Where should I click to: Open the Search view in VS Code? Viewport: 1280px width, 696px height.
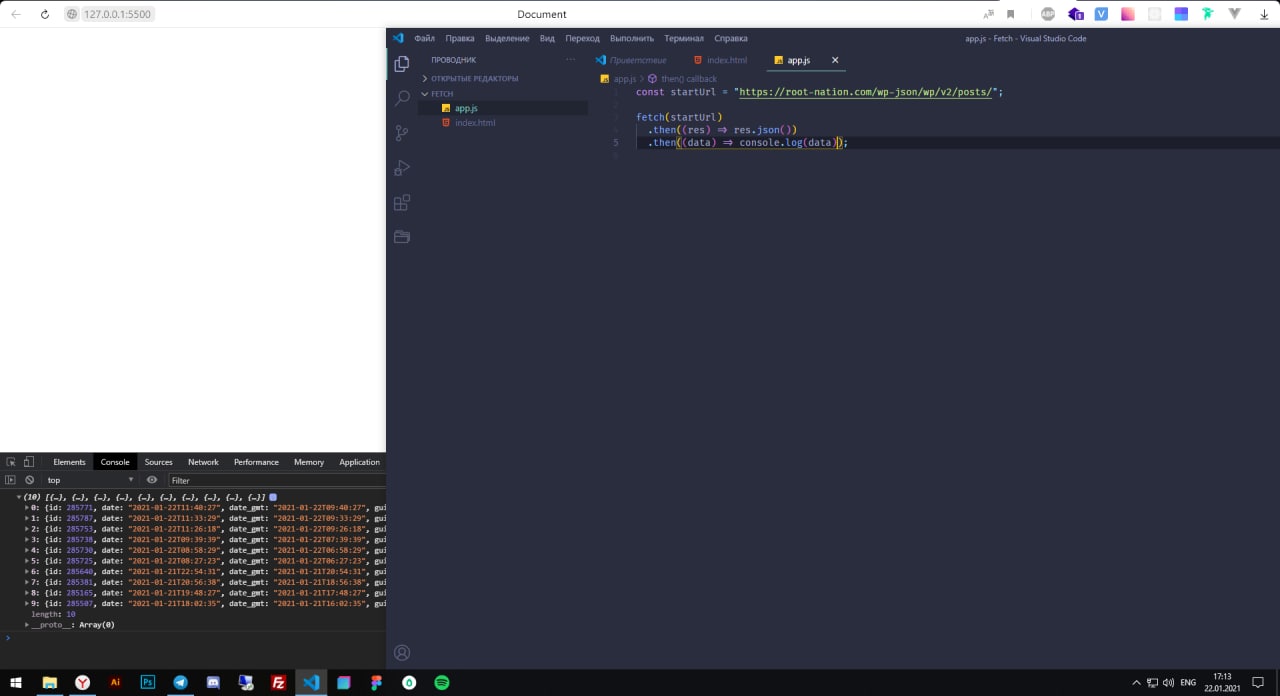click(402, 98)
